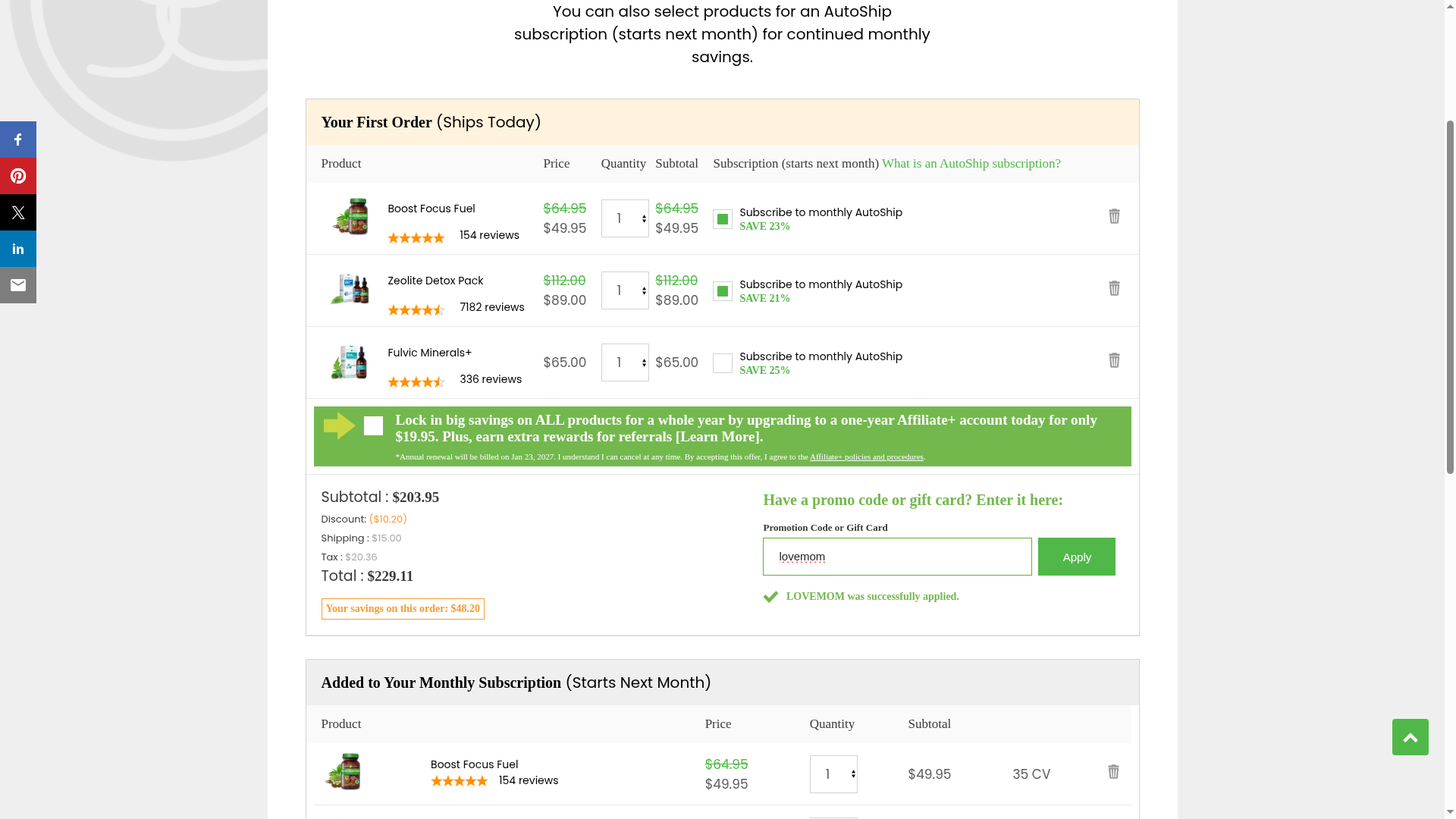Image resolution: width=1456 pixels, height=819 pixels.
Task: Open quantity selector for Fulvic Minerals+
Action: click(625, 362)
